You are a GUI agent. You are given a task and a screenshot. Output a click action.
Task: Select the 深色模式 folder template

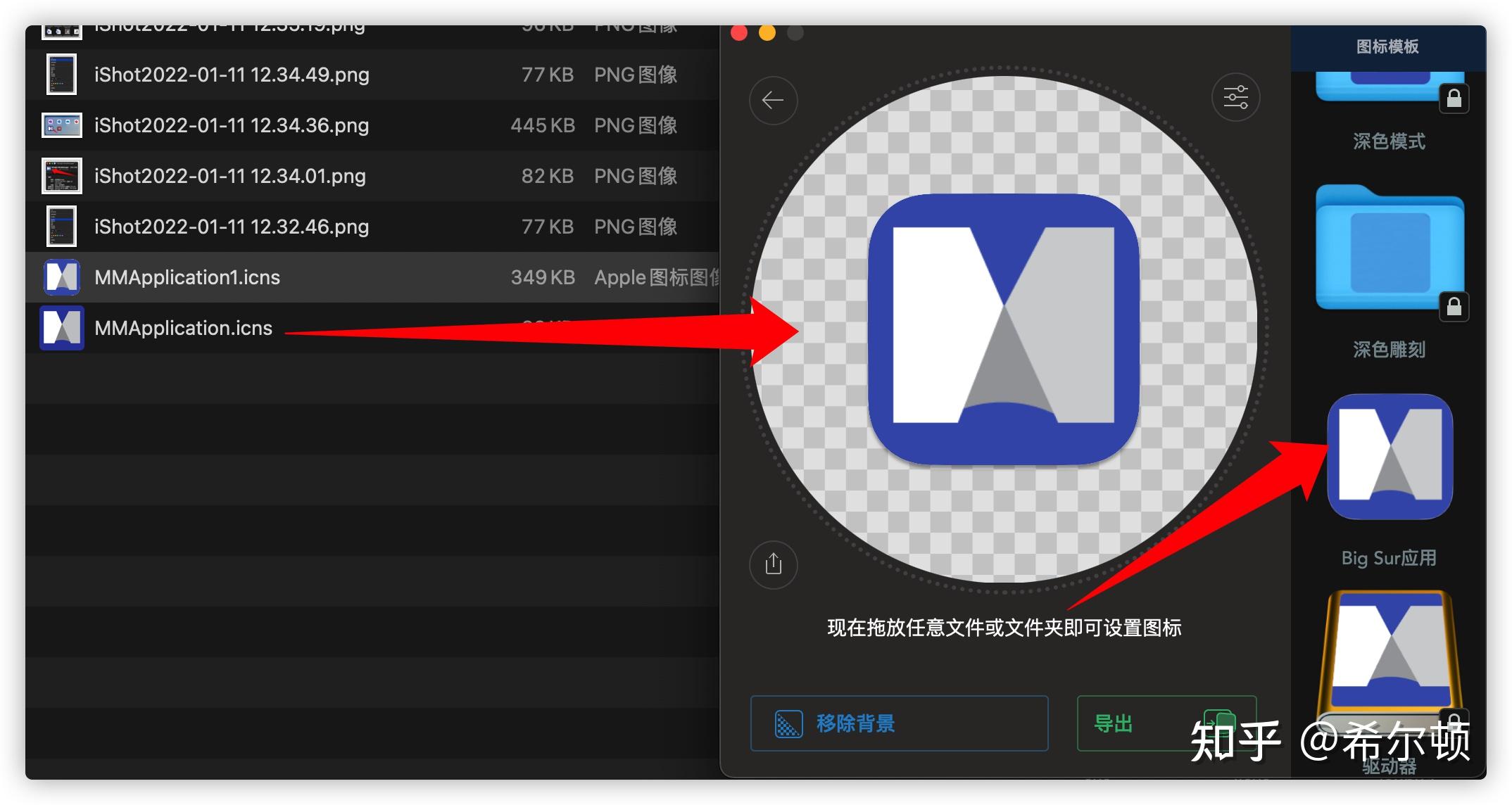pyautogui.click(x=1390, y=87)
